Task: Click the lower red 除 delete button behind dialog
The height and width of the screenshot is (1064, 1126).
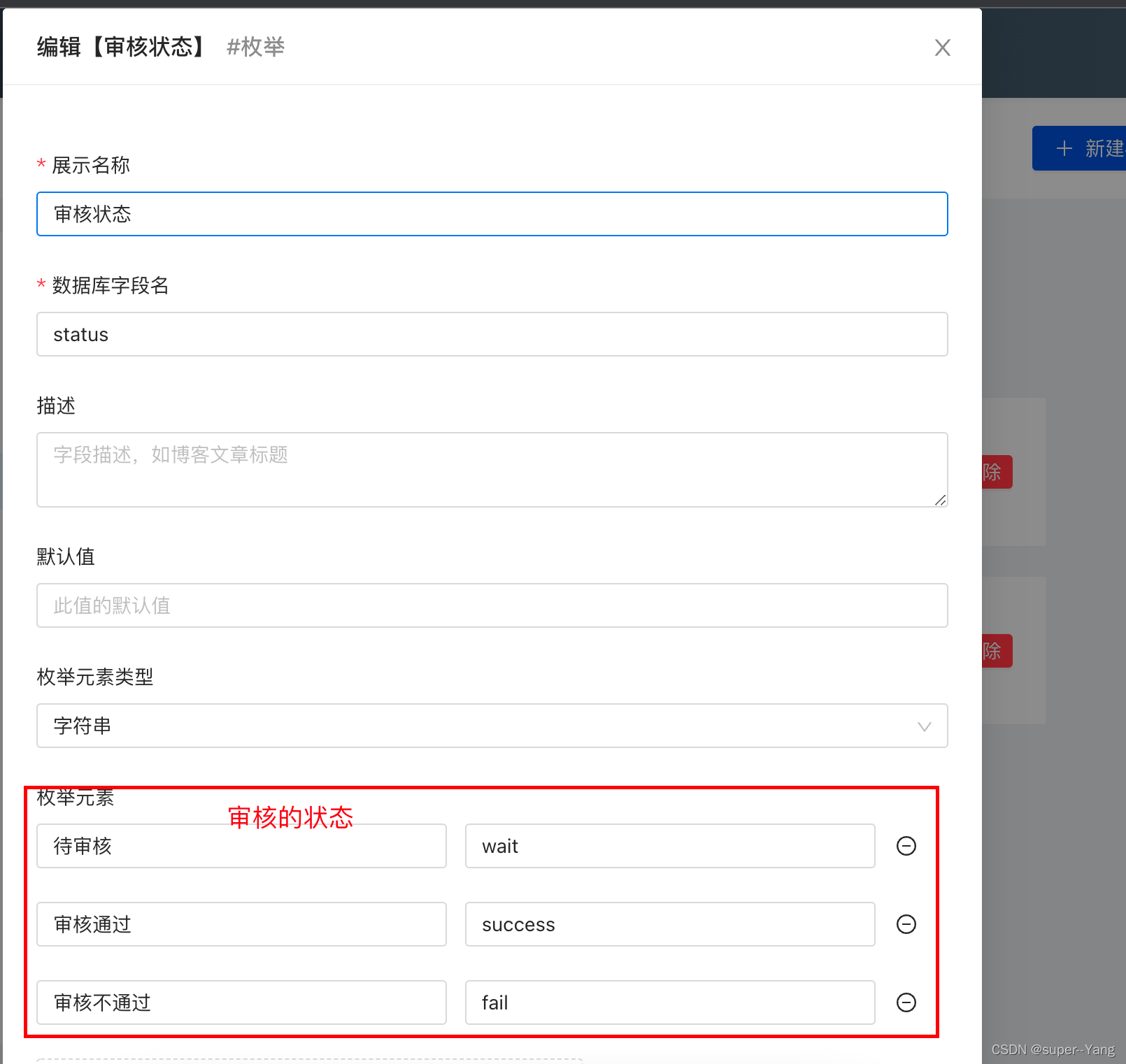Action: pos(997,651)
